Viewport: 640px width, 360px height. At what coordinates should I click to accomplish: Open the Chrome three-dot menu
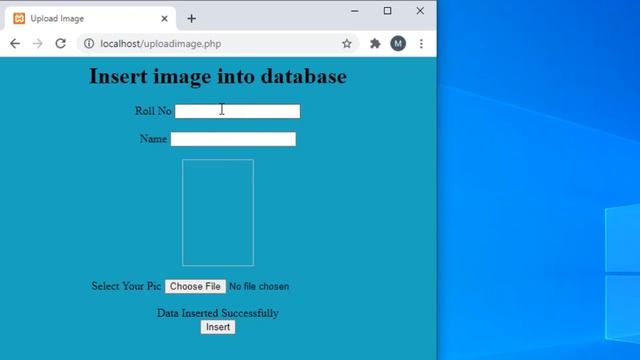421,44
